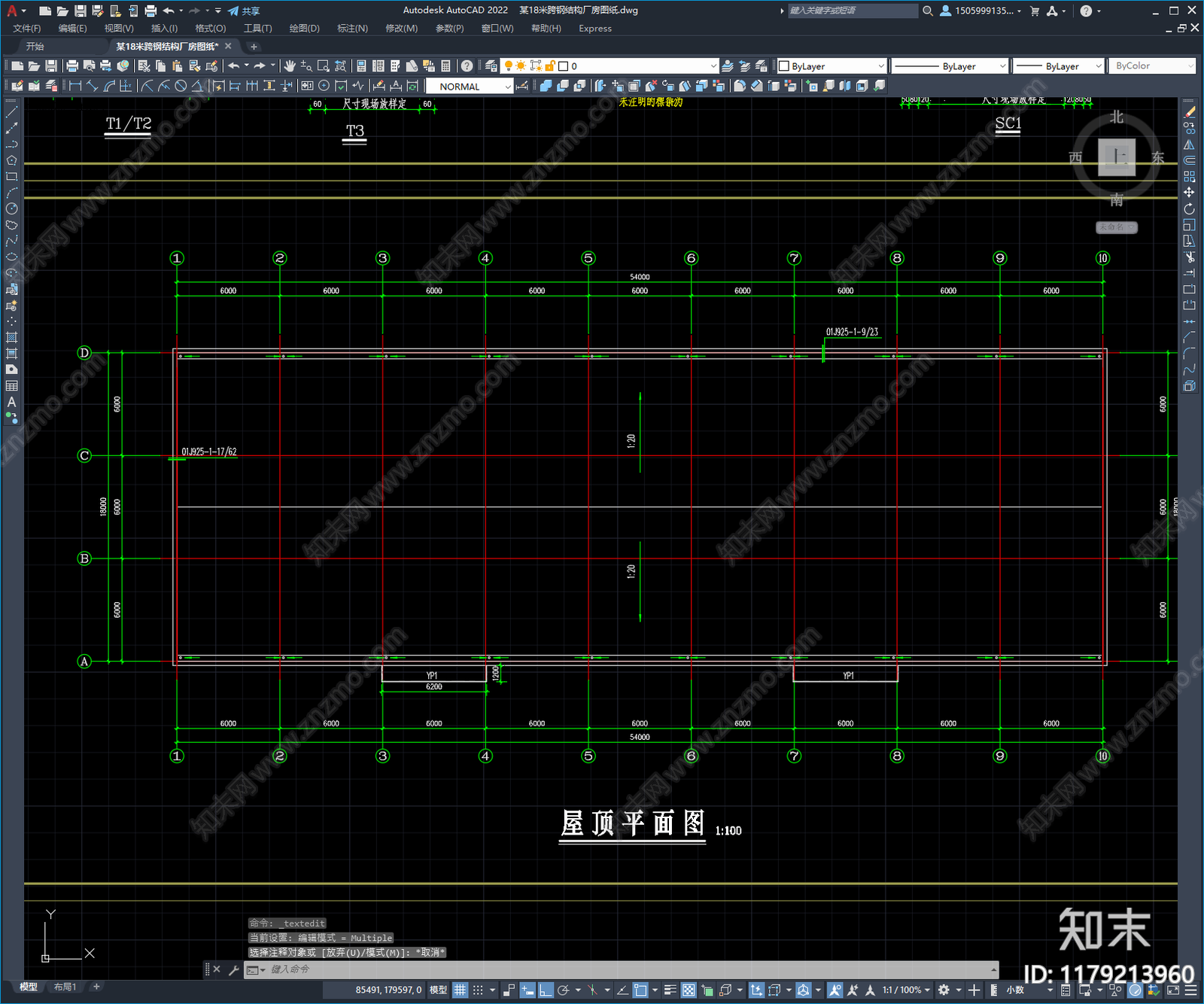This screenshot has height=1004, width=1204.
Task: Click the 共享 share button
Action: (244, 11)
